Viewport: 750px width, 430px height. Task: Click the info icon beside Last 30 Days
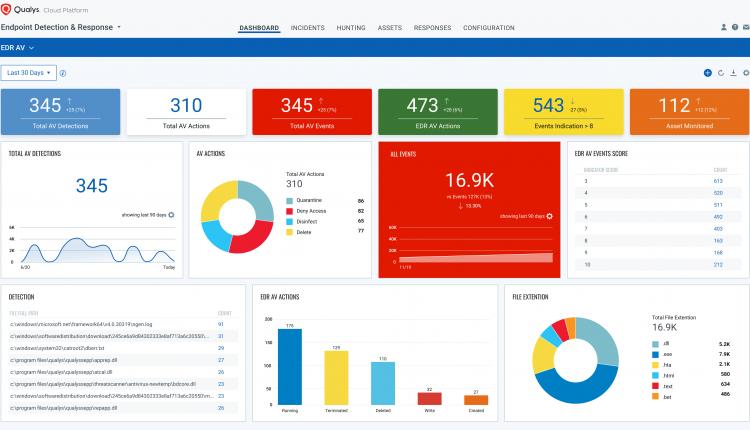[63, 73]
